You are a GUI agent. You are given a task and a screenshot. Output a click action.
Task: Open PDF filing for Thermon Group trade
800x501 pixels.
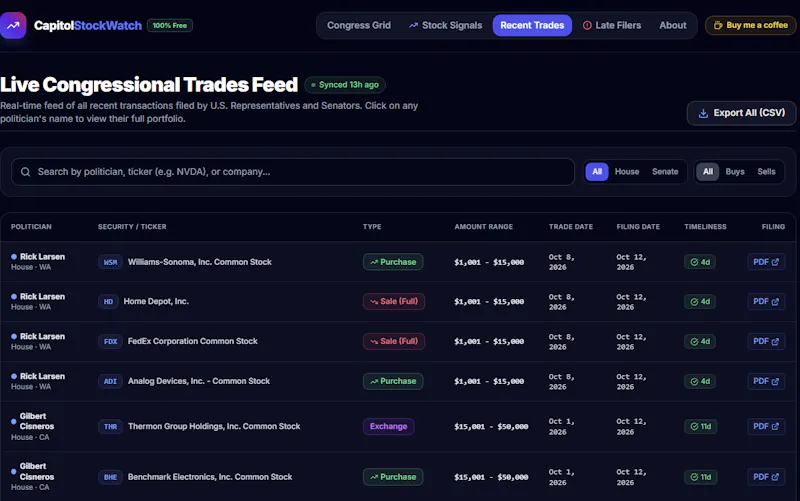pyautogui.click(x=766, y=427)
